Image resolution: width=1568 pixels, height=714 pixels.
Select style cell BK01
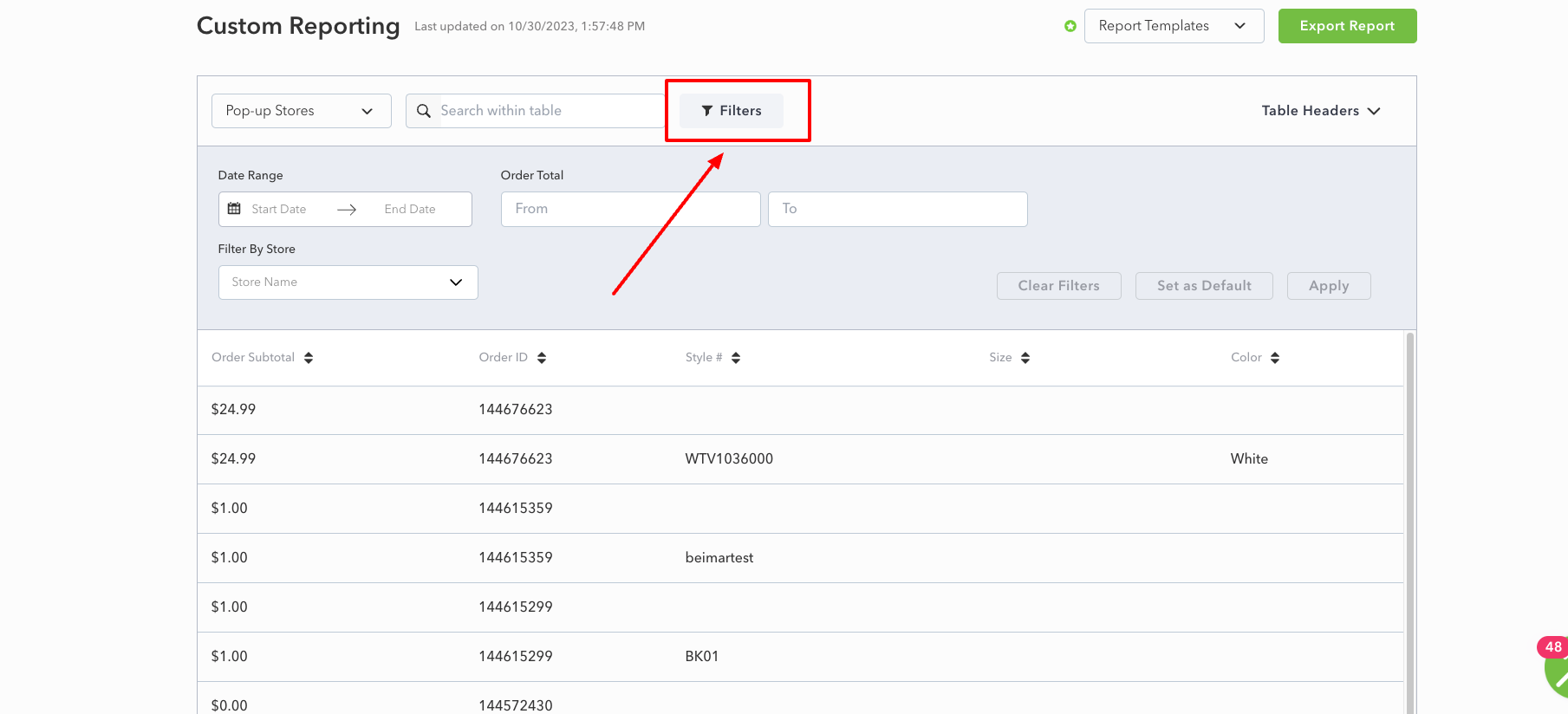click(x=702, y=657)
